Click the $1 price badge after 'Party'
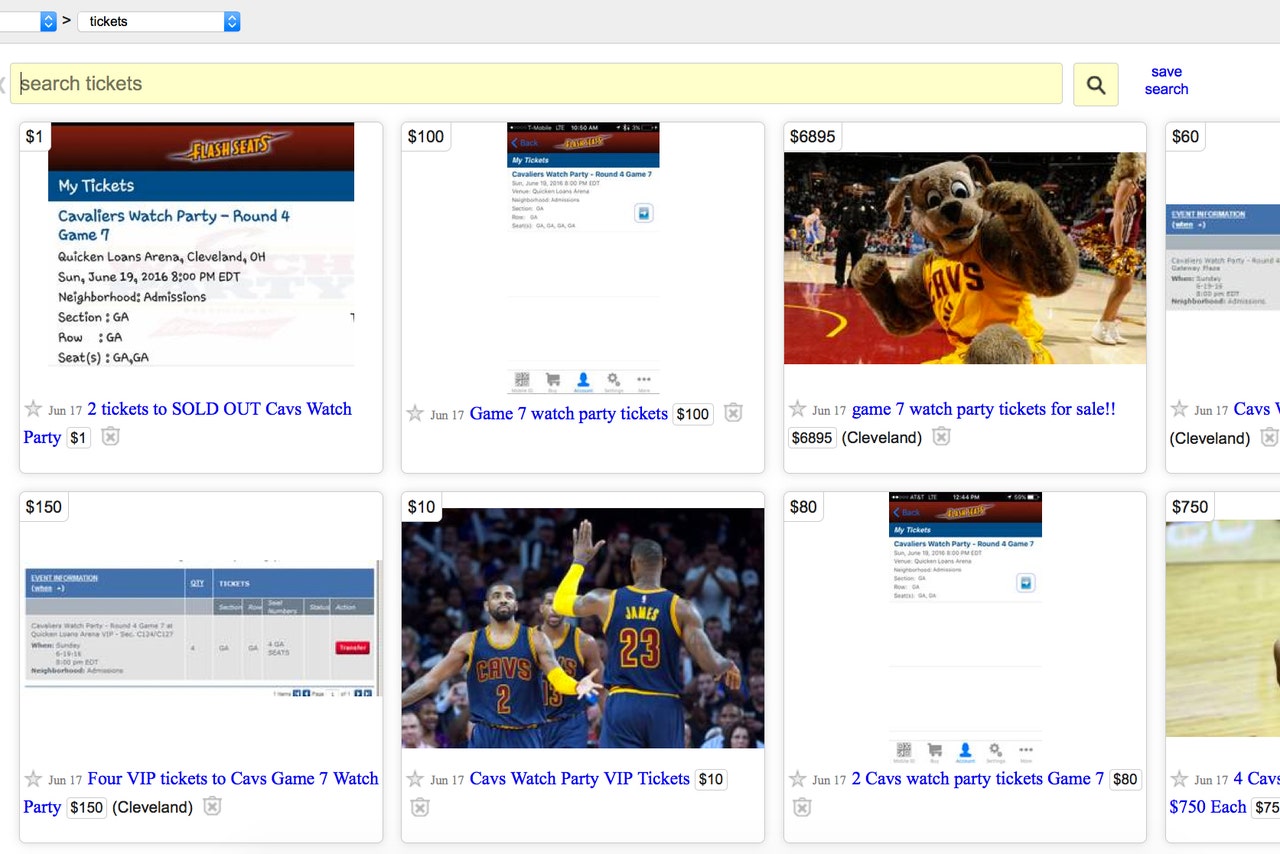This screenshot has width=1280, height=854. pyautogui.click(x=78, y=438)
